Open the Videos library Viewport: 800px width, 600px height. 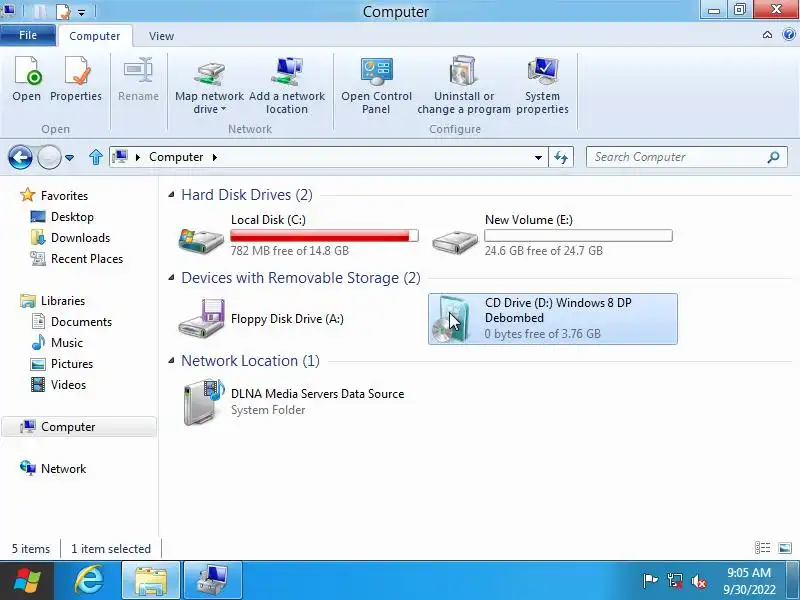point(68,385)
